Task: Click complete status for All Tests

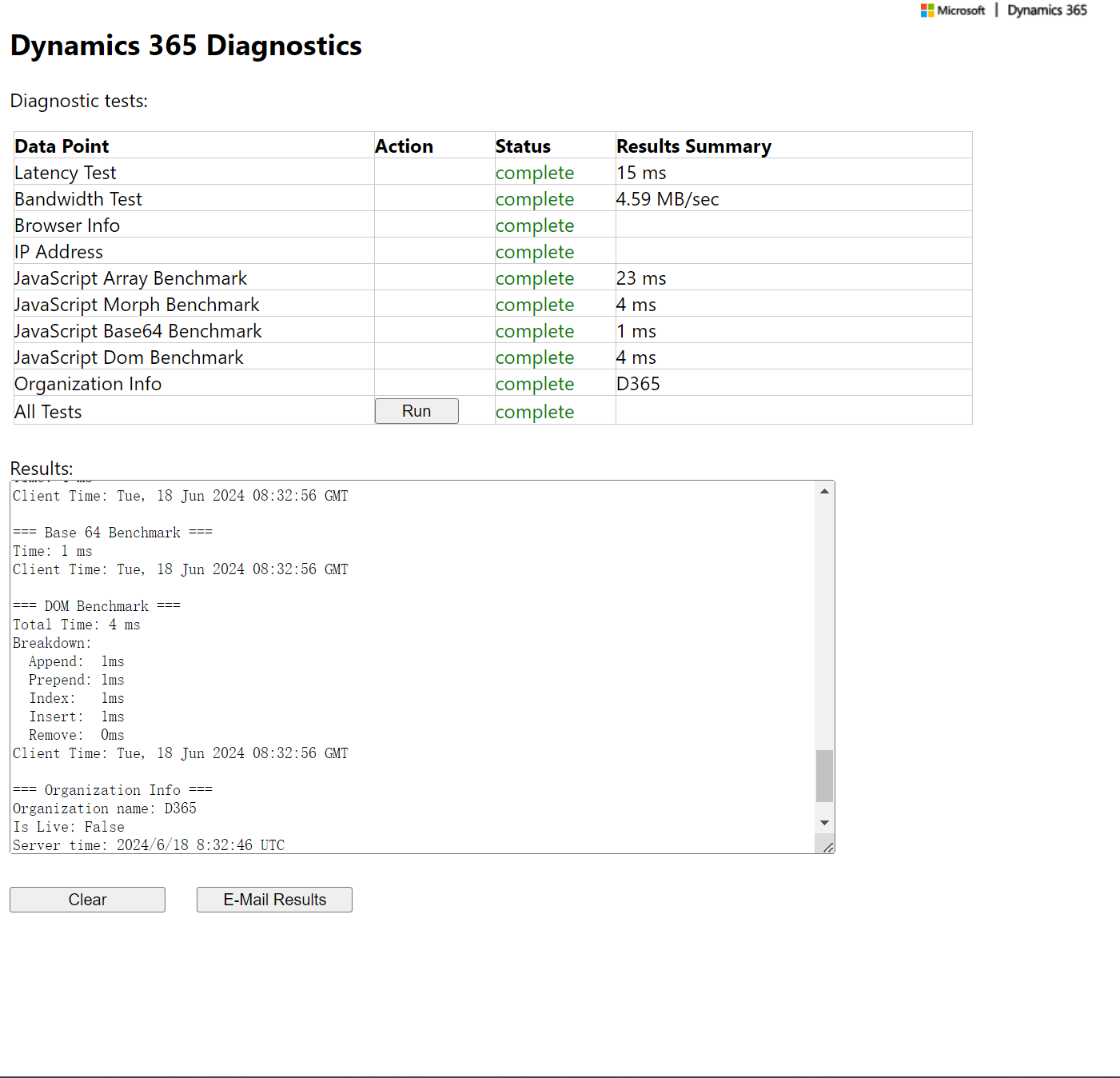Action: (x=535, y=412)
